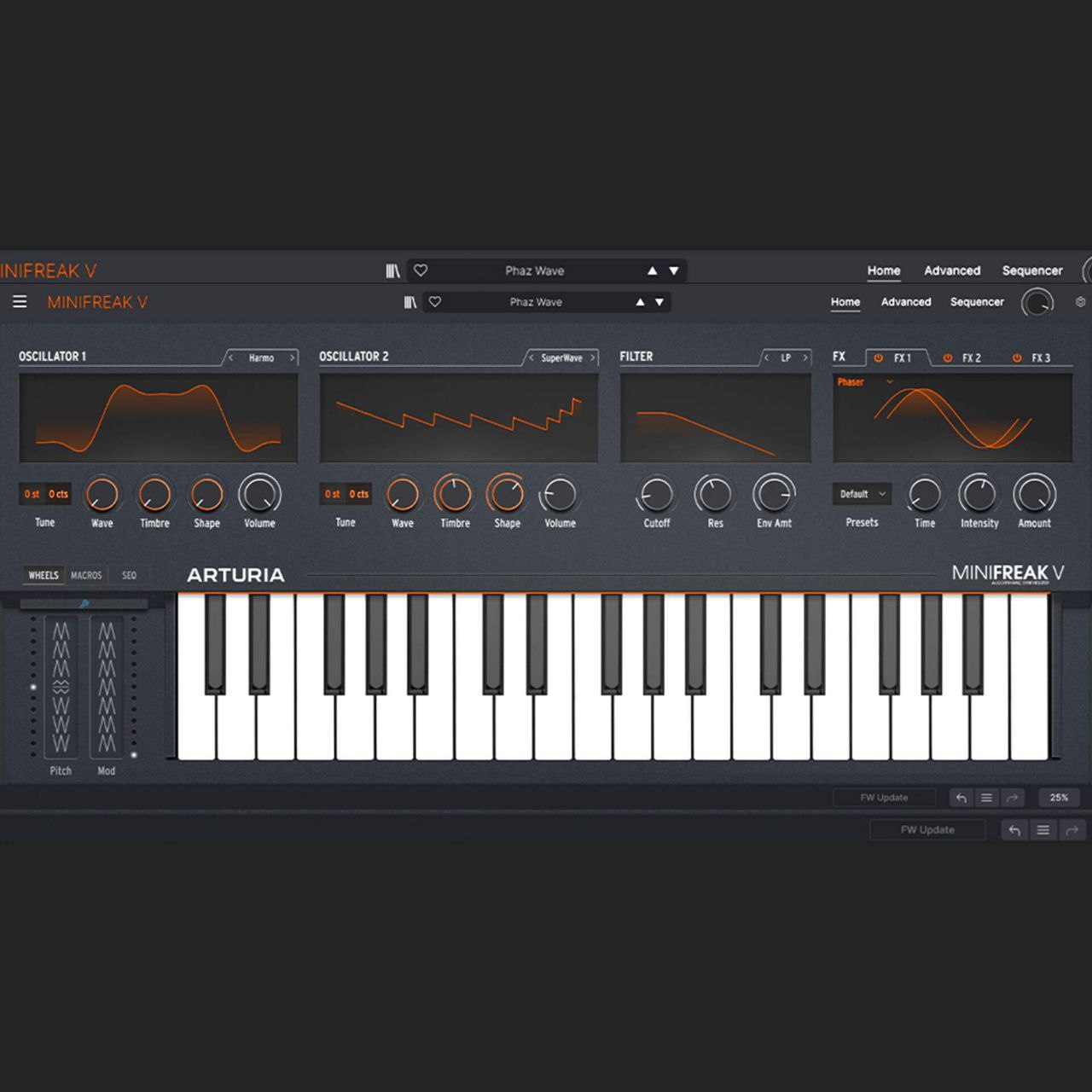Image resolution: width=1092 pixels, height=1092 pixels.
Task: Select next Oscillator 2 type after SuperWave
Action: pyautogui.click(x=592, y=358)
